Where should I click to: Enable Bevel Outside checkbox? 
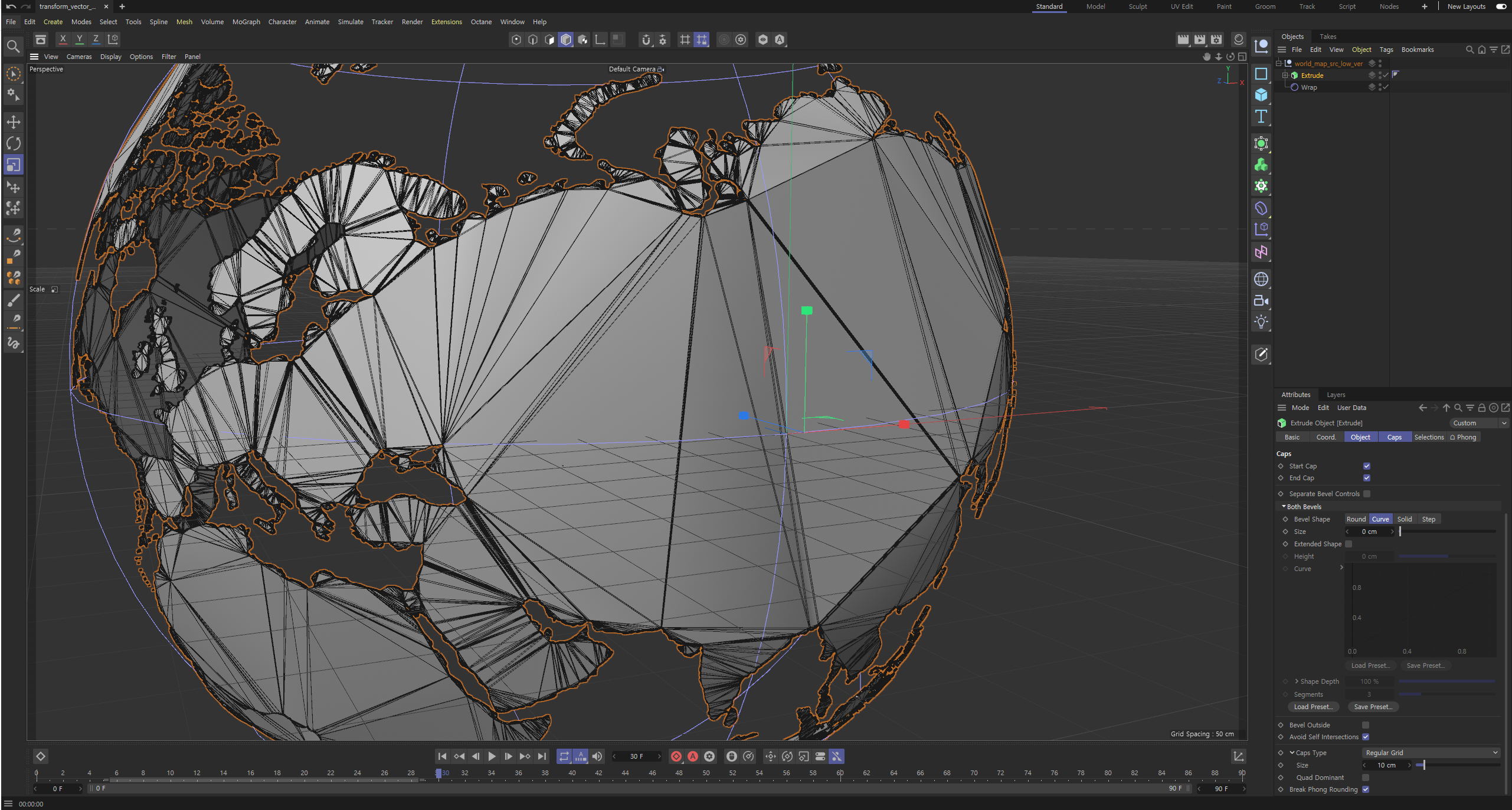point(1366,725)
